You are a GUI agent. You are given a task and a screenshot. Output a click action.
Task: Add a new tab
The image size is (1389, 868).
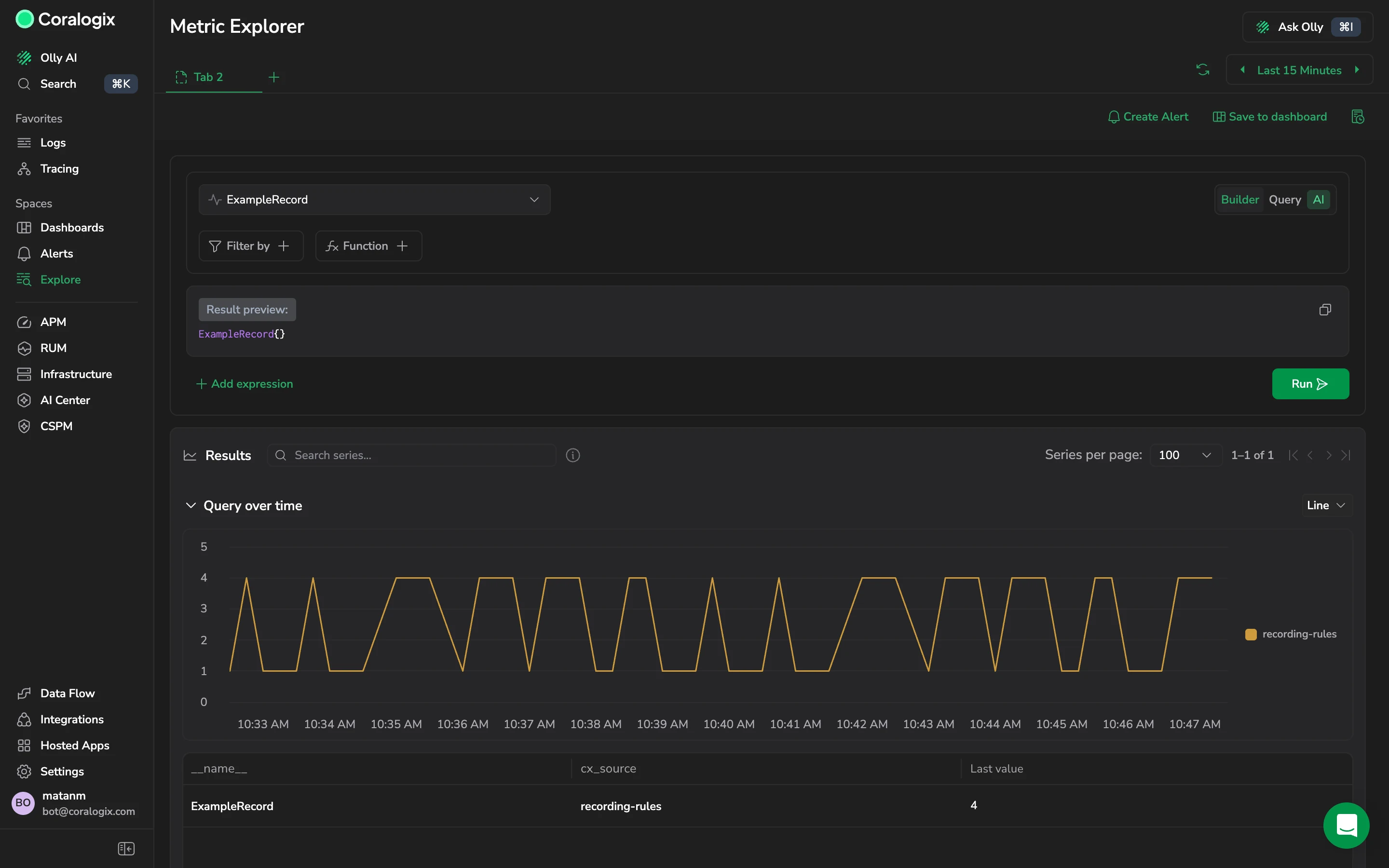tap(274, 77)
